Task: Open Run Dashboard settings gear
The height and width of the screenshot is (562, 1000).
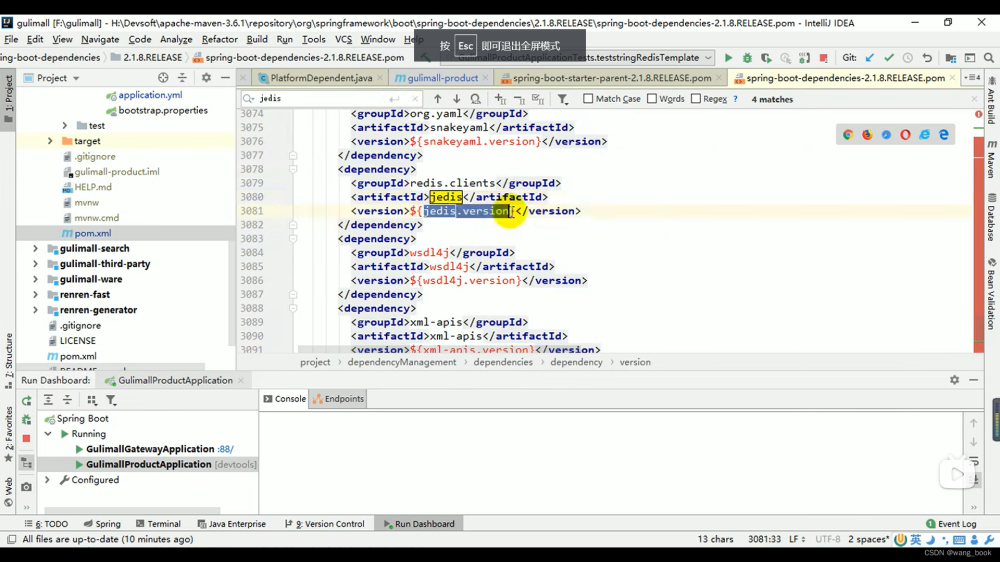Action: coord(954,380)
